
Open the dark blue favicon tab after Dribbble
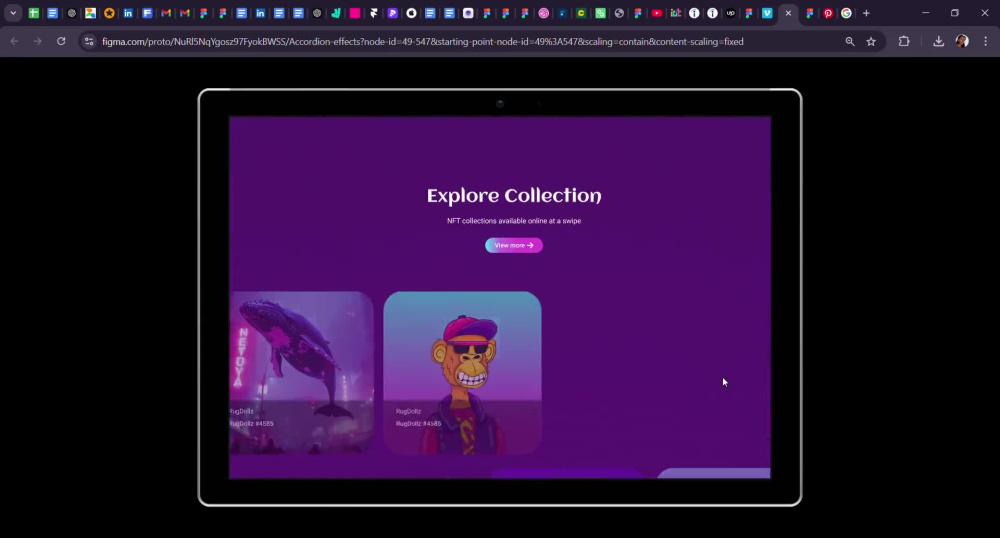562,13
